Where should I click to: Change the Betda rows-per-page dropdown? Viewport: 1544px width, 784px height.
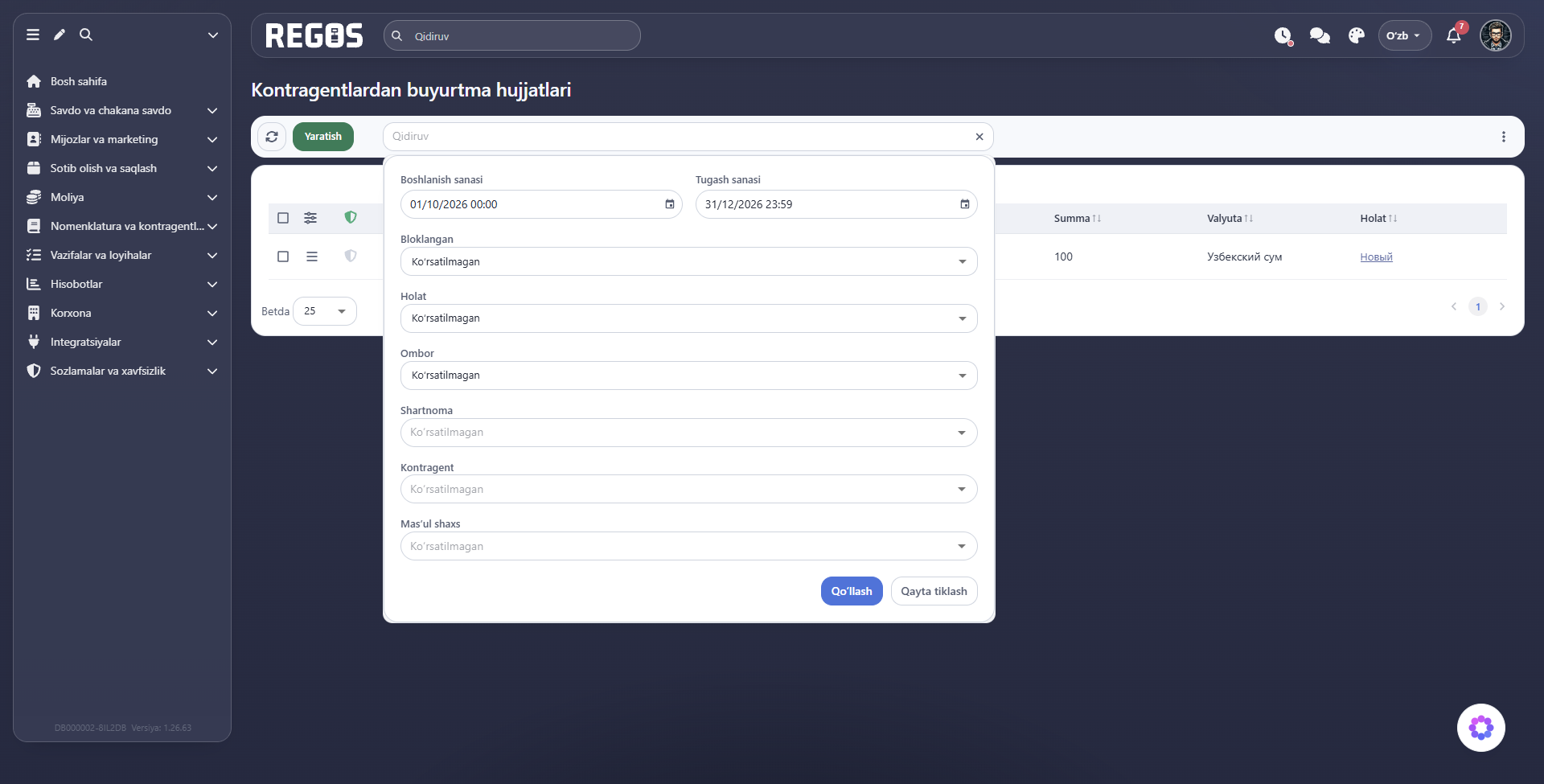pyautogui.click(x=325, y=311)
